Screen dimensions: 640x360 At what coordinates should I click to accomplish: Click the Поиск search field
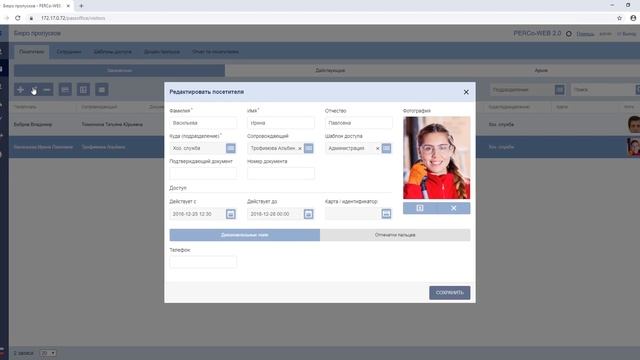point(603,89)
